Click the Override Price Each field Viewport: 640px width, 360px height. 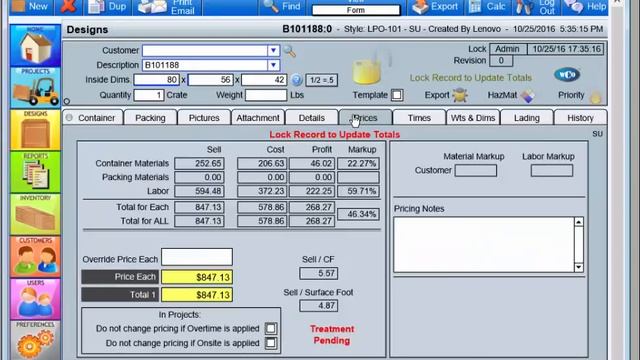tap(197, 257)
